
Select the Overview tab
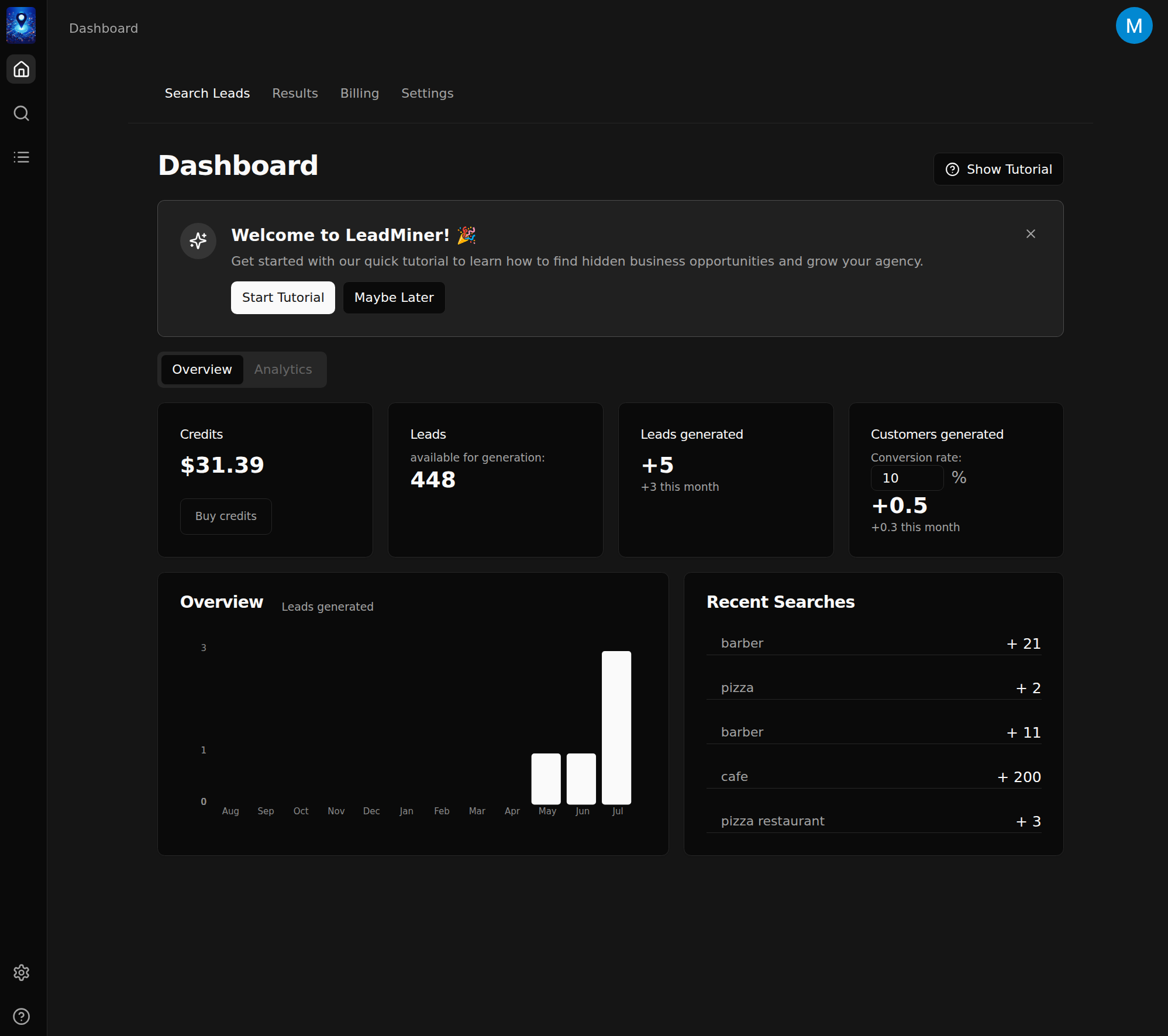click(x=202, y=369)
